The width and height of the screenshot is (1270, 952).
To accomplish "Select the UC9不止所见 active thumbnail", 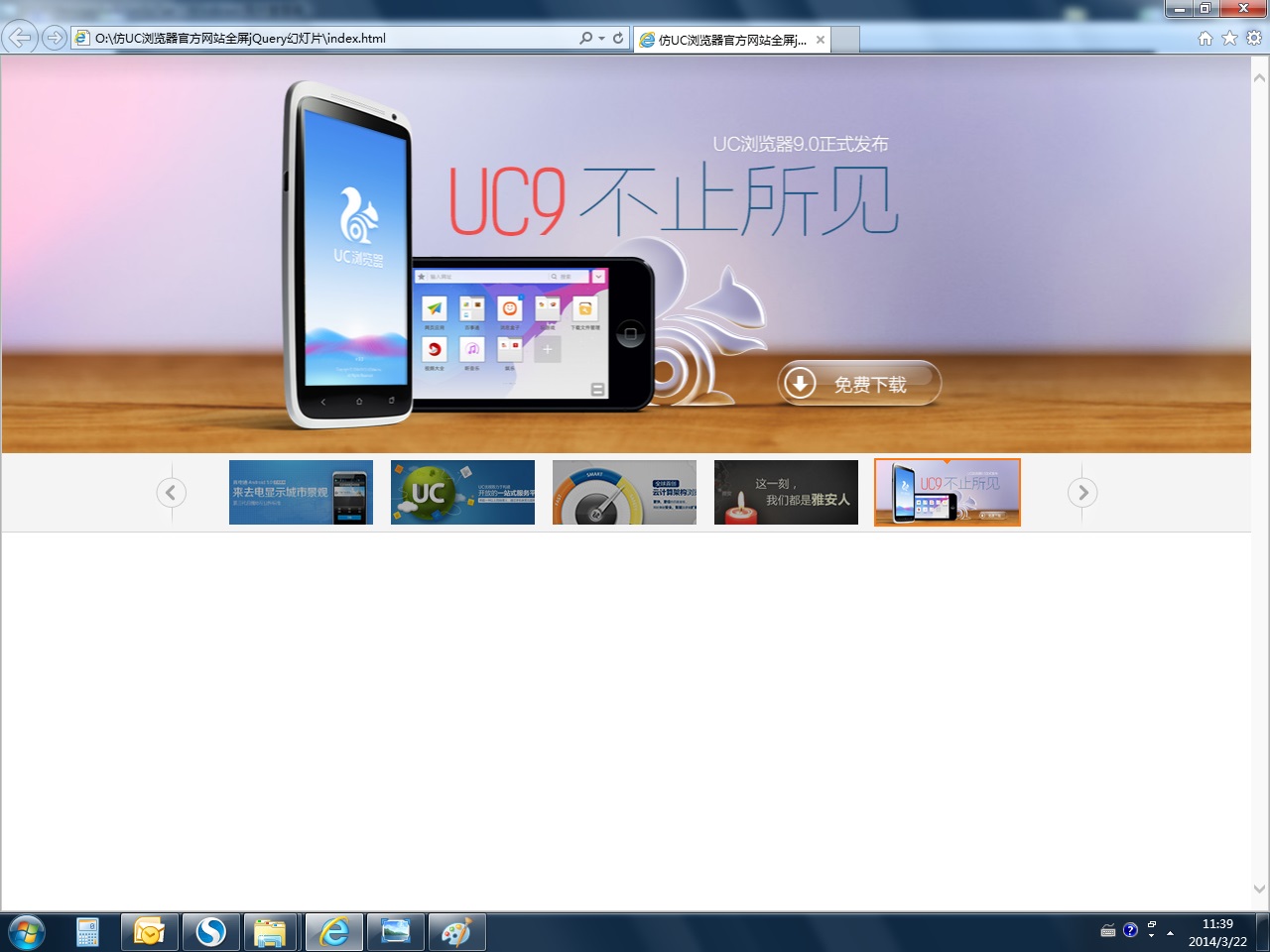I will 948,492.
